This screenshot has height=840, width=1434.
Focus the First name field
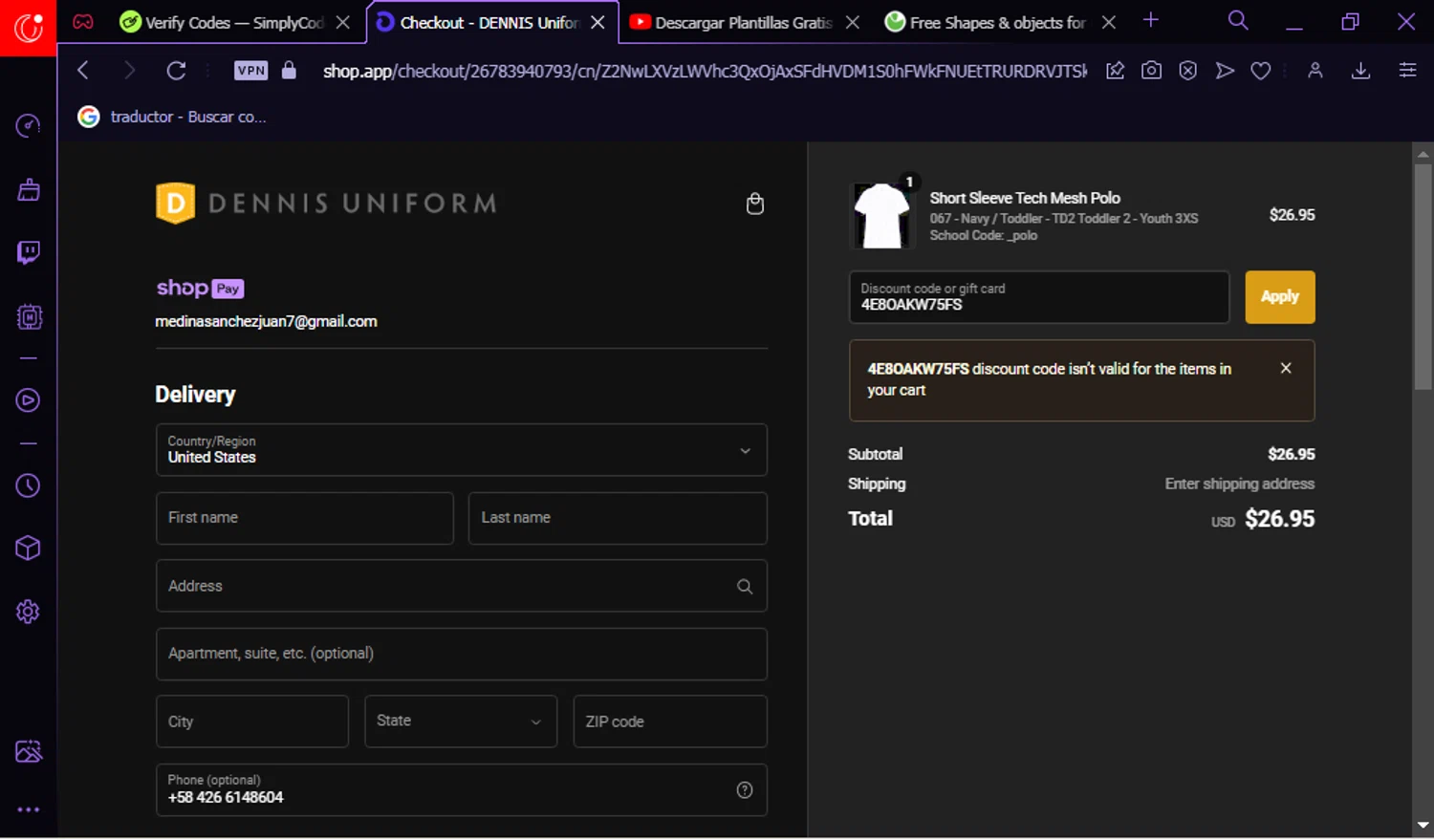tap(304, 518)
